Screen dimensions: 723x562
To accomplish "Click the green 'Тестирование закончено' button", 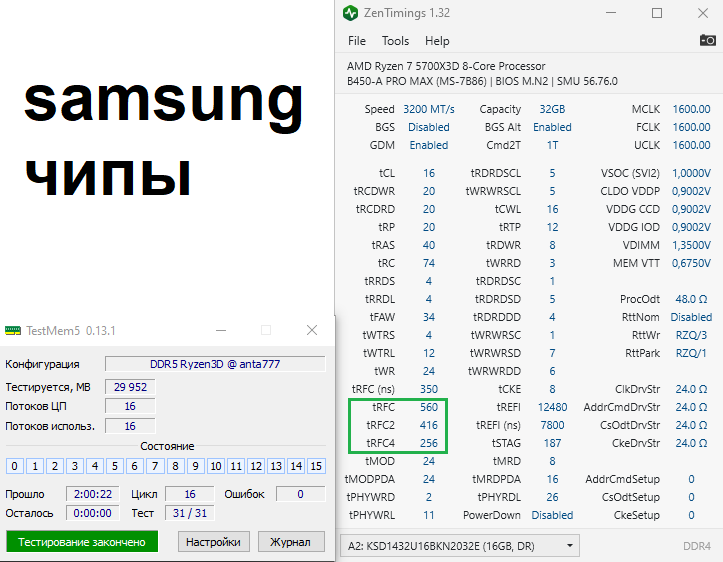I will [82, 542].
